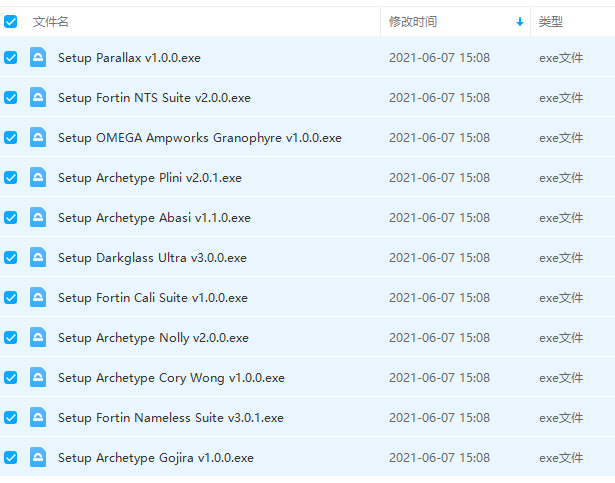Select file name Setup Archetype Abasi v1.1.0.exe

(x=154, y=218)
